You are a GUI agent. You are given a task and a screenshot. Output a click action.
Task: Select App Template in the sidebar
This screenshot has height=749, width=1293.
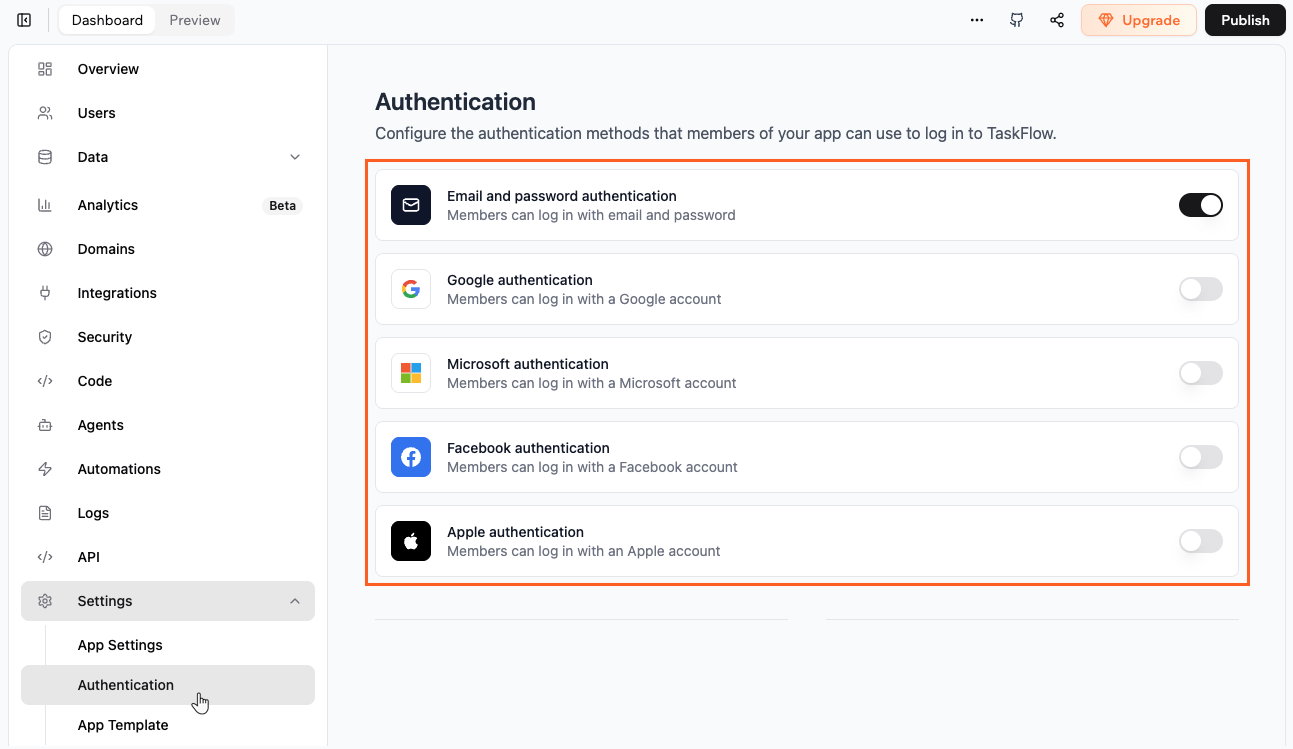[x=122, y=725]
